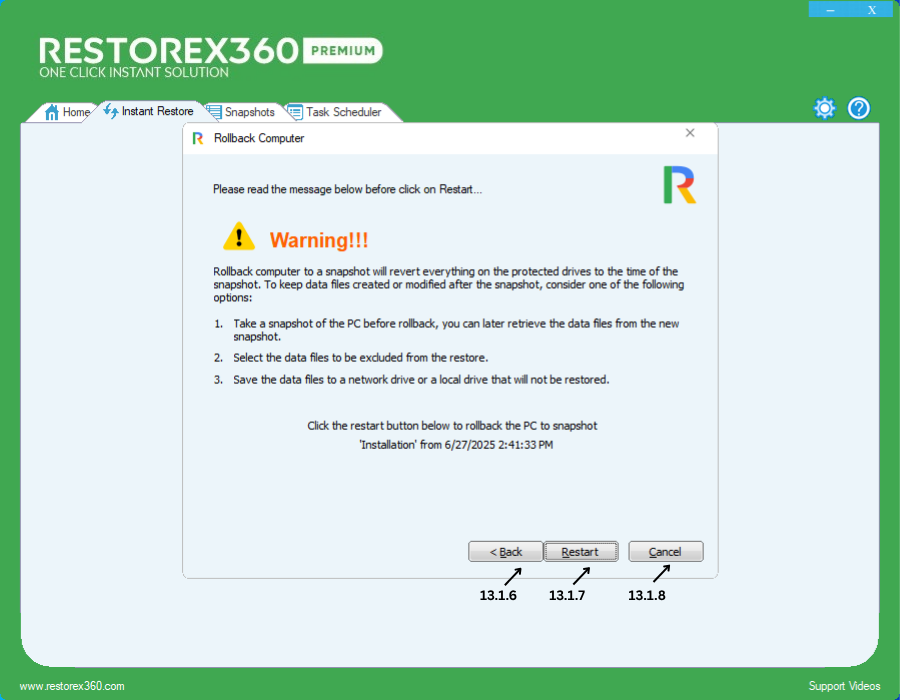Click the help question mark icon
The height and width of the screenshot is (700, 900).
[859, 109]
